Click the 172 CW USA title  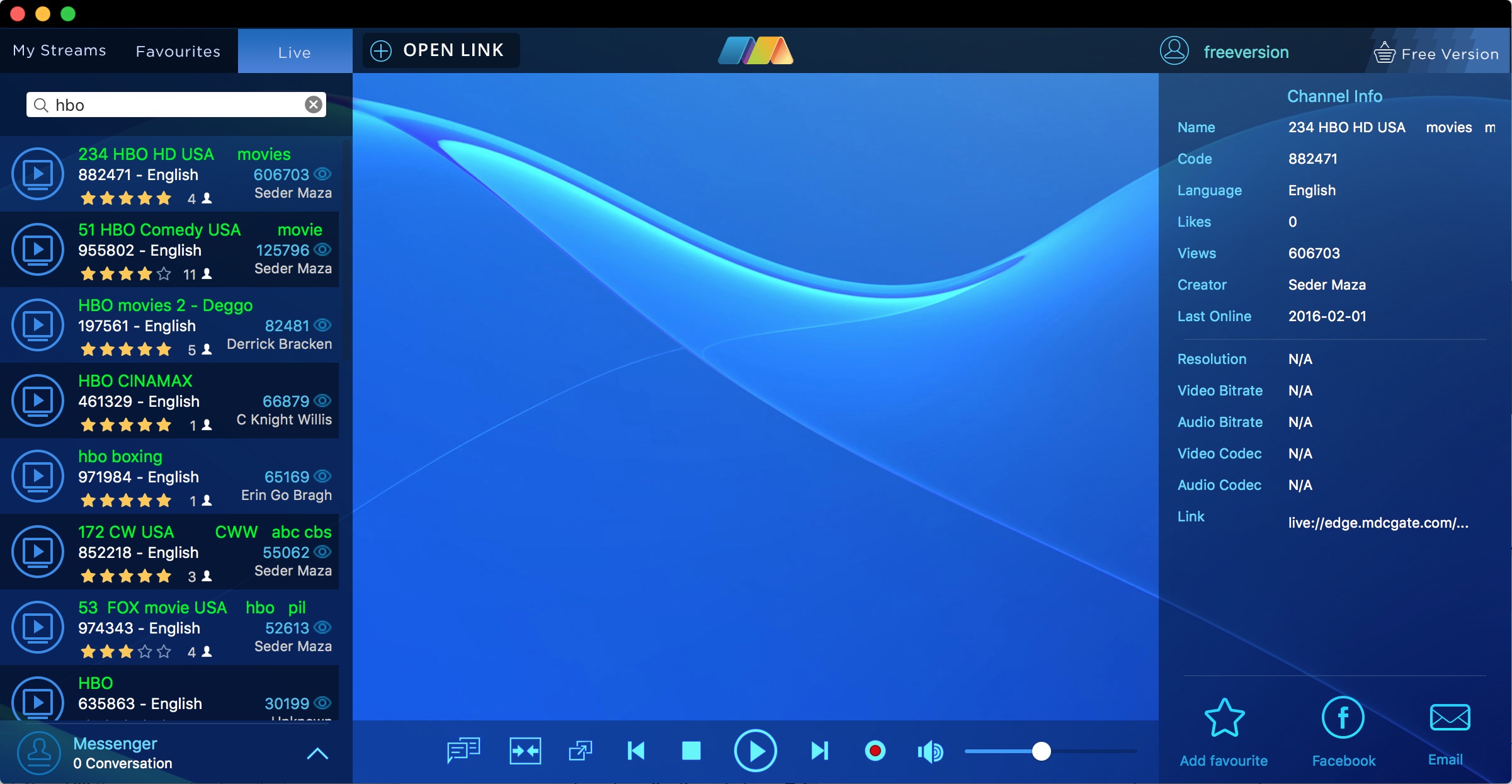[126, 532]
